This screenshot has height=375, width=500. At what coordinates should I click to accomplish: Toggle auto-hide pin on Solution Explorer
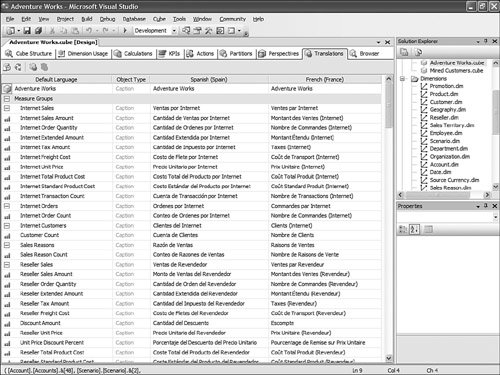(x=486, y=41)
